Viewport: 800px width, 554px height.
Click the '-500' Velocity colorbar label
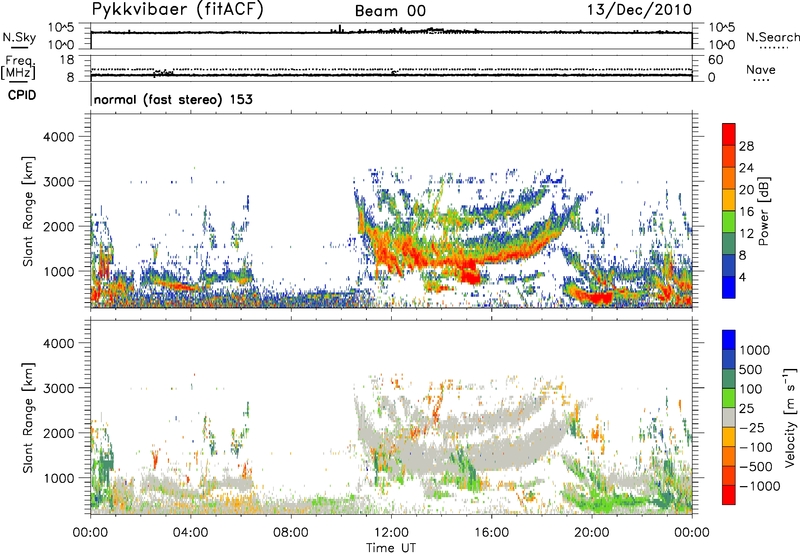coord(755,466)
